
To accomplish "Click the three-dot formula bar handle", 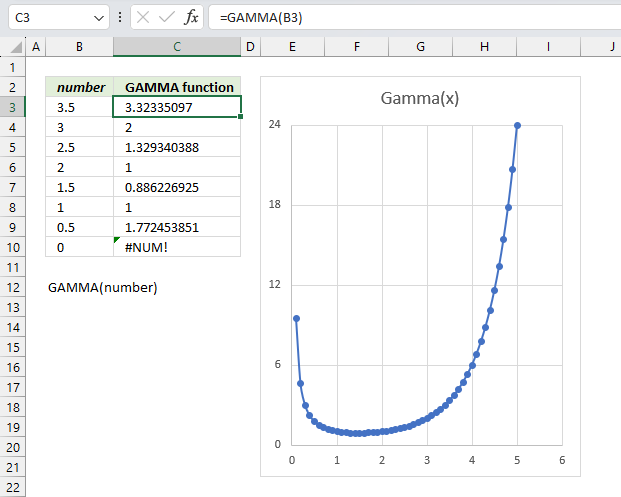I will click(x=120, y=17).
